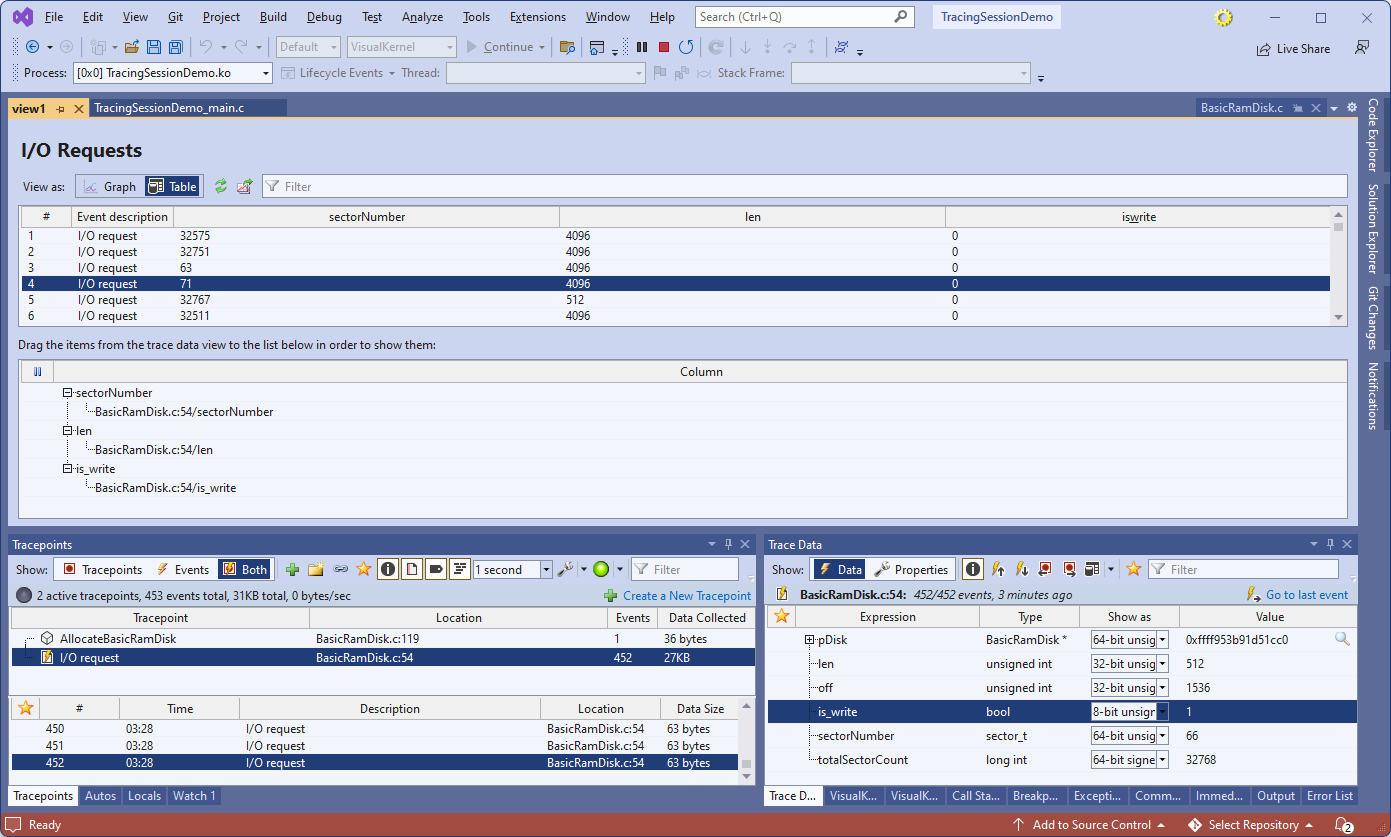The height and width of the screenshot is (837, 1391).
Task: Switch view to Table
Action: [172, 186]
